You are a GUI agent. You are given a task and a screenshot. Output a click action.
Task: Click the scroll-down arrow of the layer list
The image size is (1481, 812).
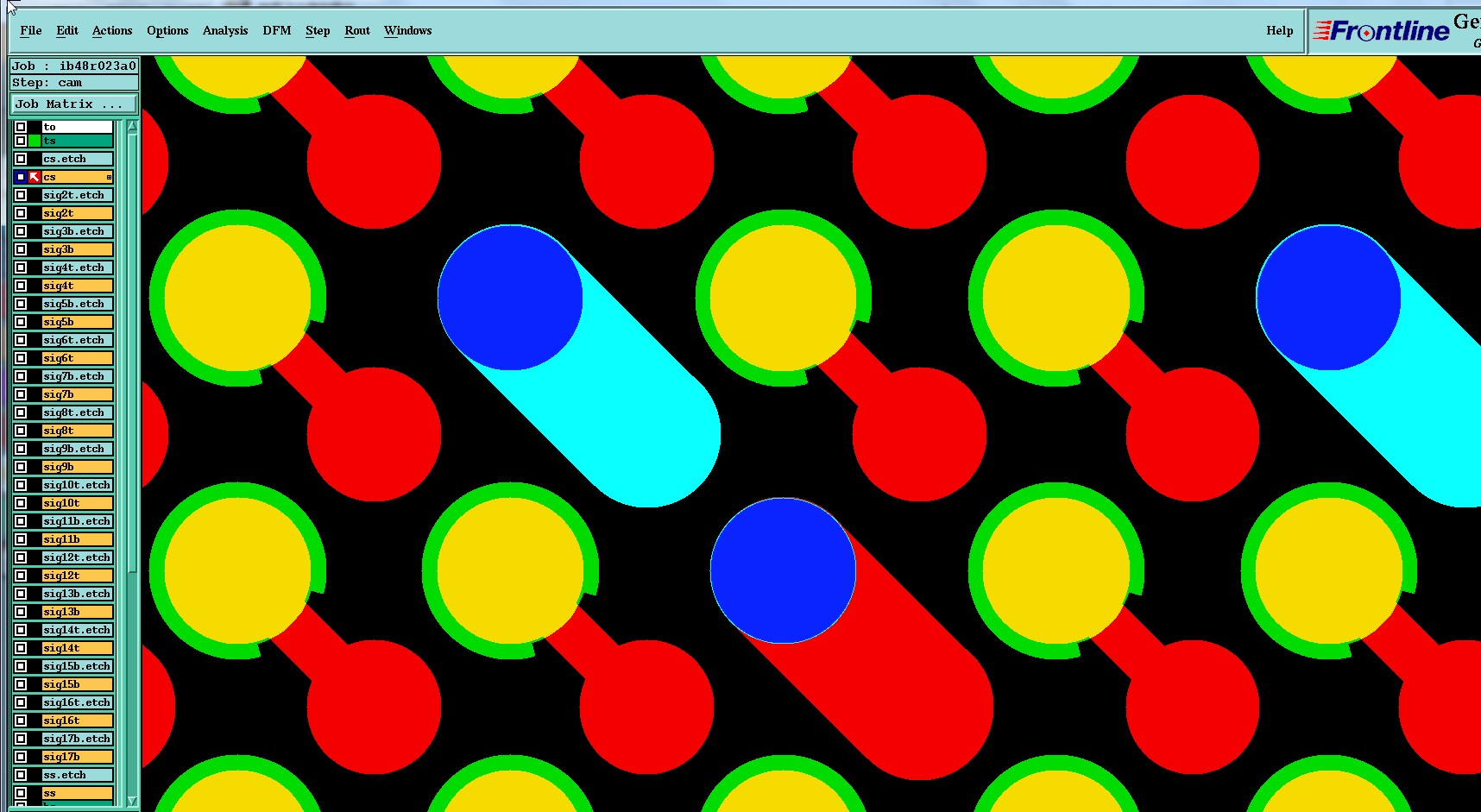(x=132, y=801)
